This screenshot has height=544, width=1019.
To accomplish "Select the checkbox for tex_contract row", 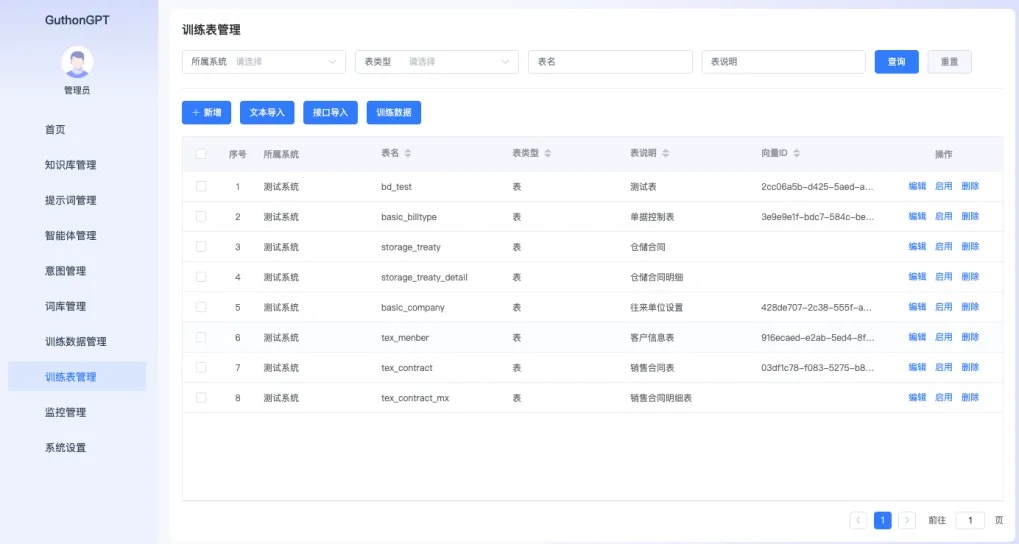I will (x=201, y=367).
